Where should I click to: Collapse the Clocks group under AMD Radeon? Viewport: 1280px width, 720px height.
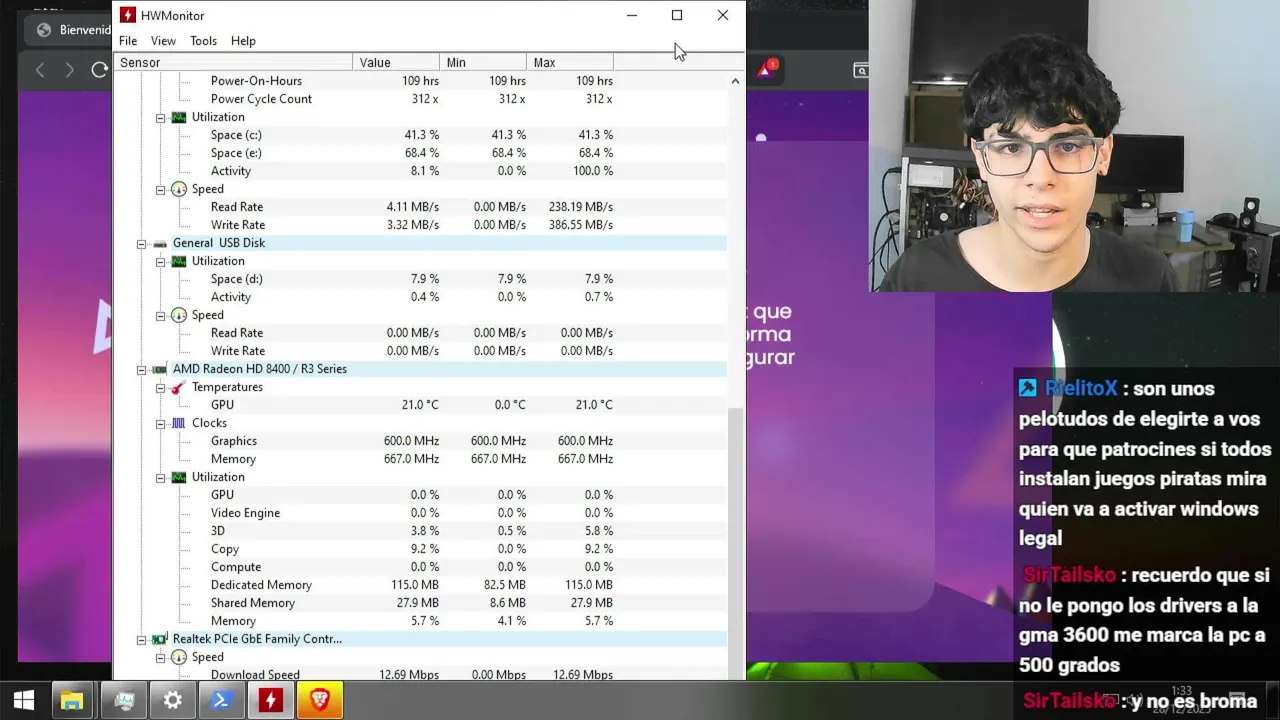160,423
